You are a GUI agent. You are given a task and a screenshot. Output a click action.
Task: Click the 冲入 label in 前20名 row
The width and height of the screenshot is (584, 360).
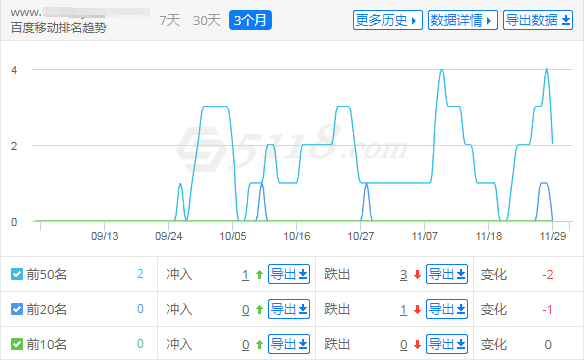click(x=179, y=310)
